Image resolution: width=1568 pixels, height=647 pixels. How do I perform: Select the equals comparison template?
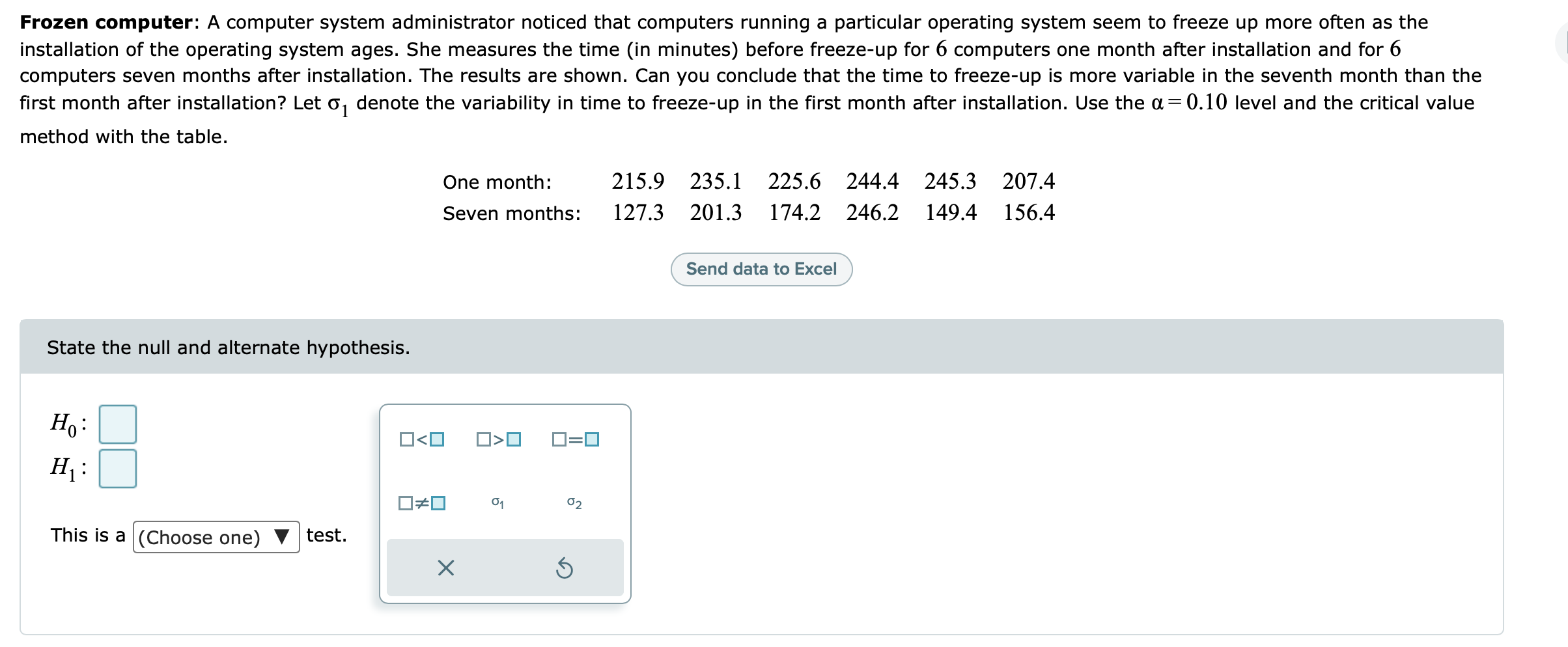(x=576, y=439)
